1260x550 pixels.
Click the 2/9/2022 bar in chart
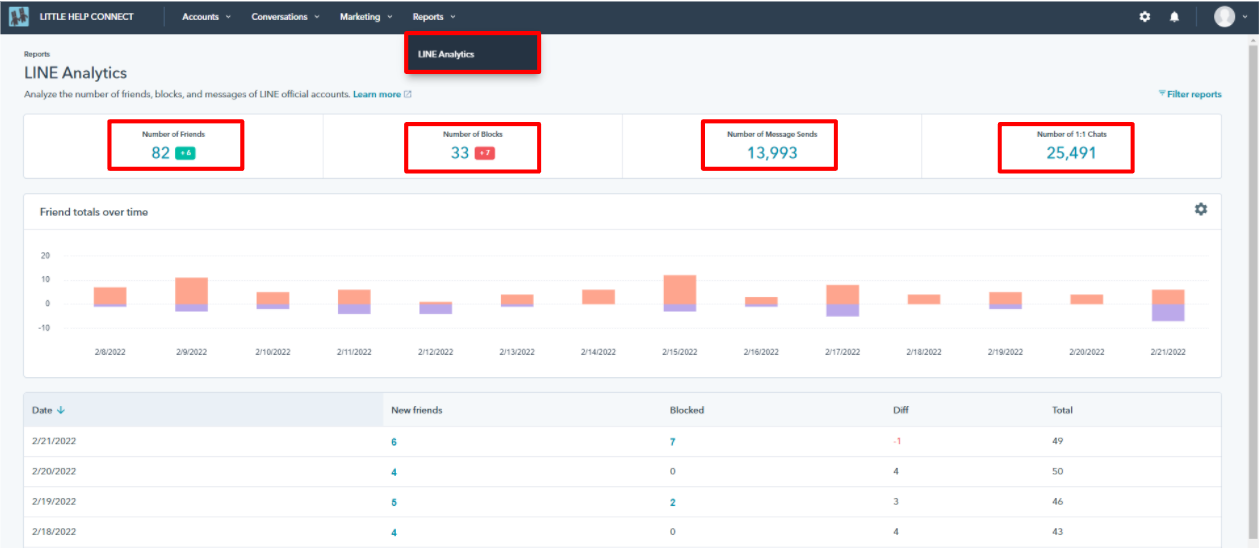191,294
